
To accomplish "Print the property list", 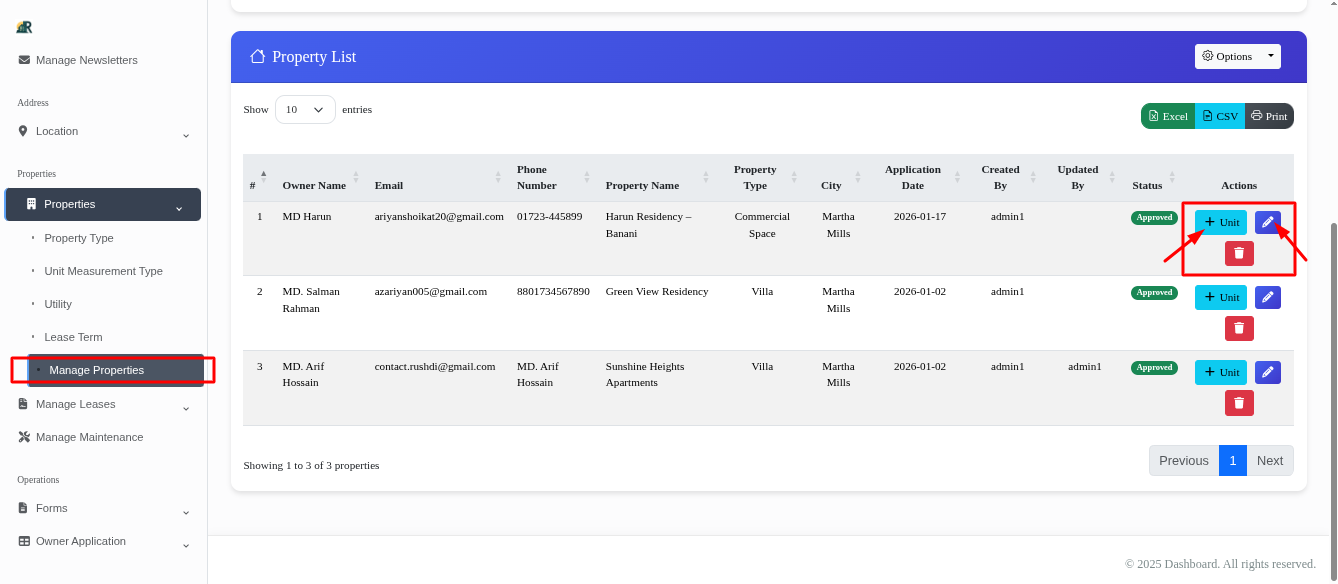I will 1269,116.
